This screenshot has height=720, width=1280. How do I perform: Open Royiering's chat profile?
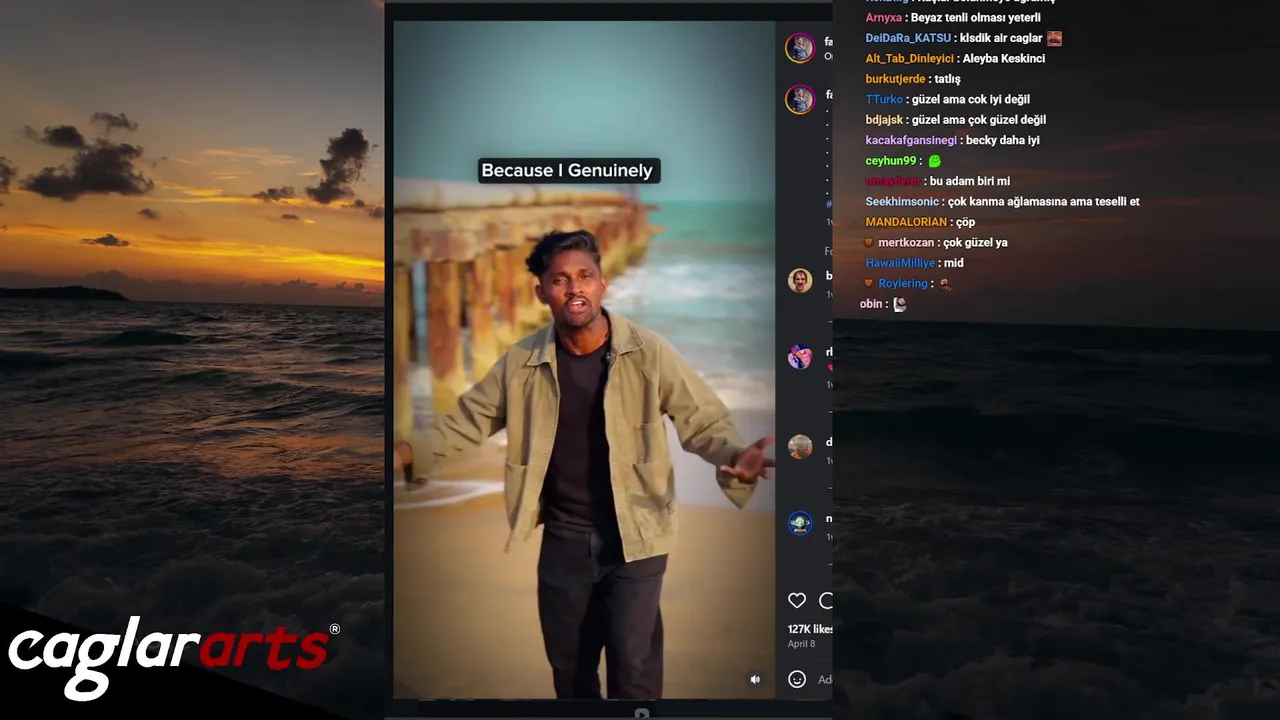pyautogui.click(x=903, y=284)
